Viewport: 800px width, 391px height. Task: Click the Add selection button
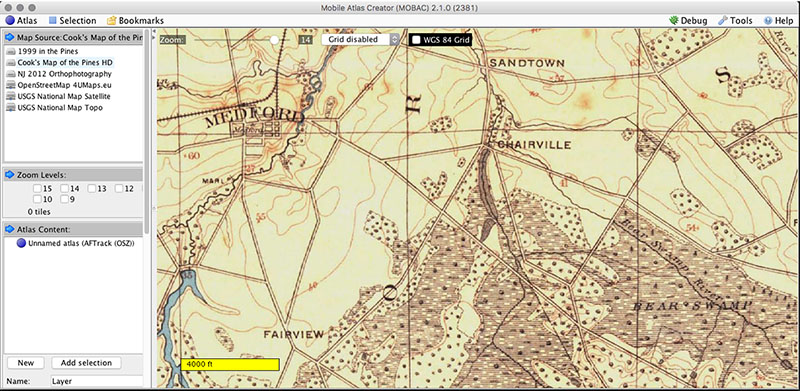tap(86, 363)
